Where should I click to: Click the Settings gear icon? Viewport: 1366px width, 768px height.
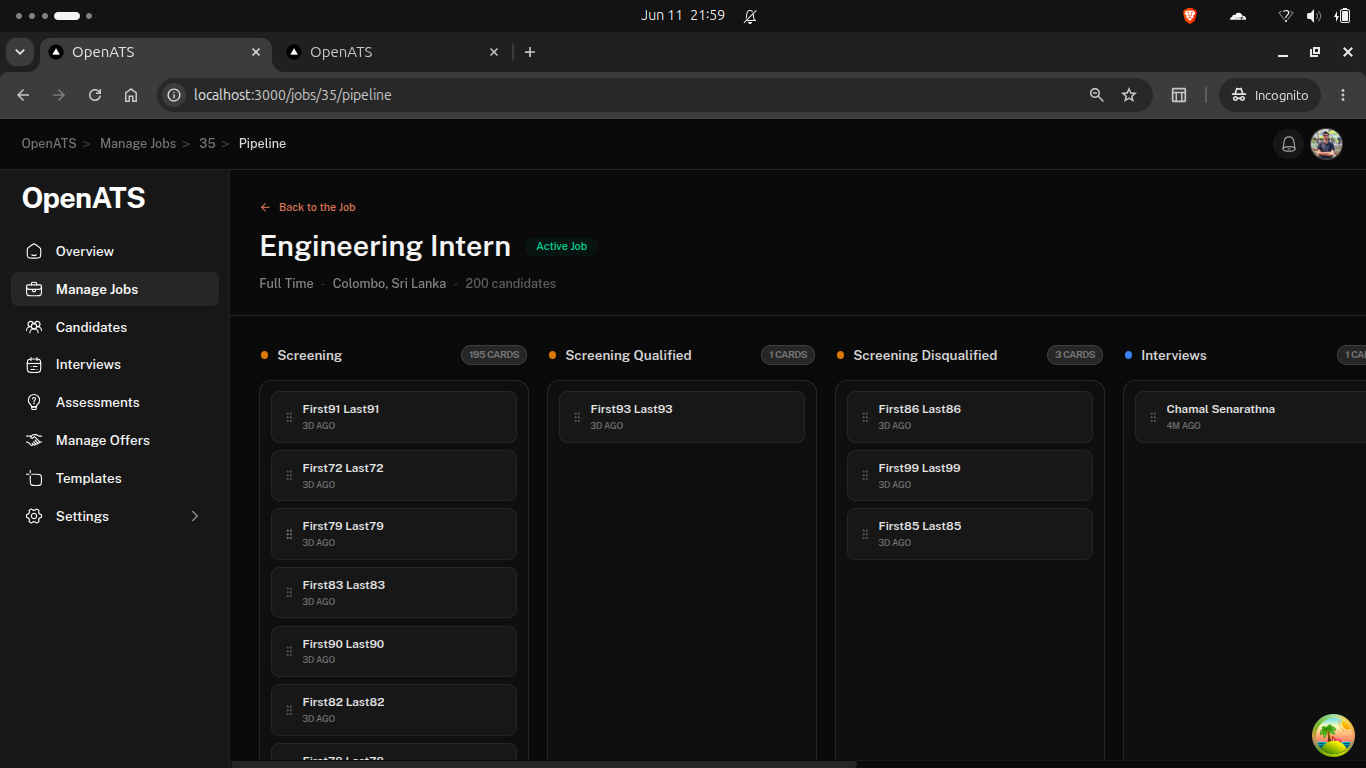point(34,516)
